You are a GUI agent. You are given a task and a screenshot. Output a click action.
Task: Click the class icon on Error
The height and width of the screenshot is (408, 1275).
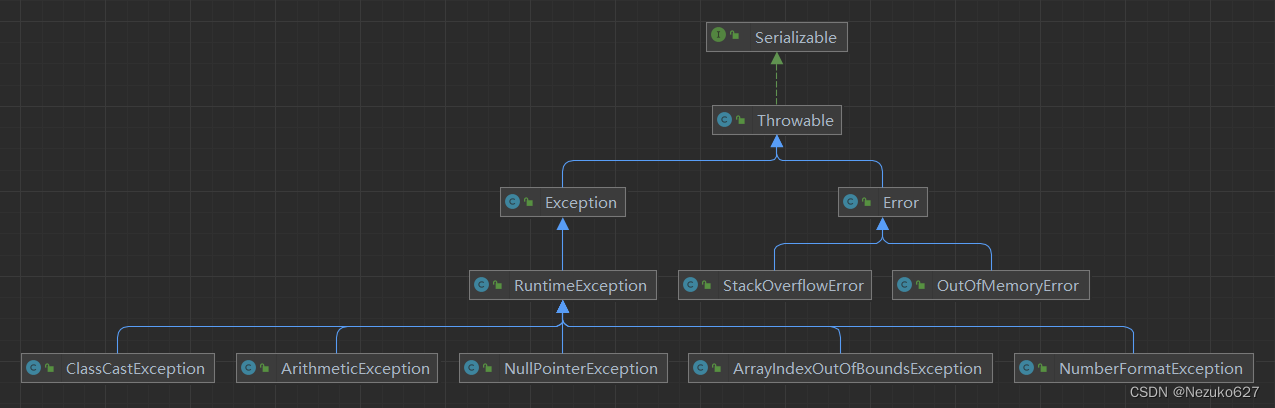point(851,202)
